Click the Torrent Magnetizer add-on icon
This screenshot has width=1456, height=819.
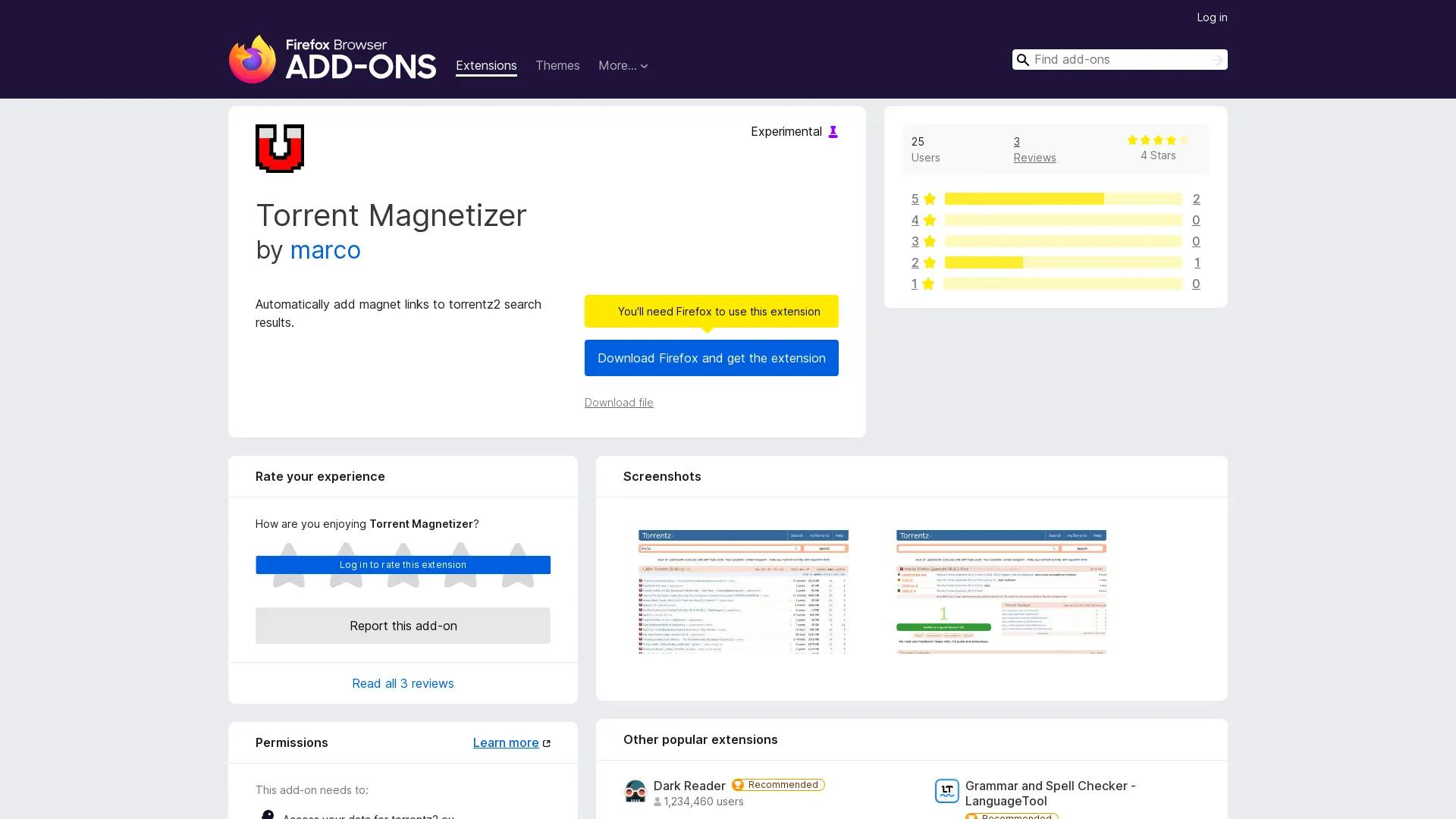tap(279, 149)
